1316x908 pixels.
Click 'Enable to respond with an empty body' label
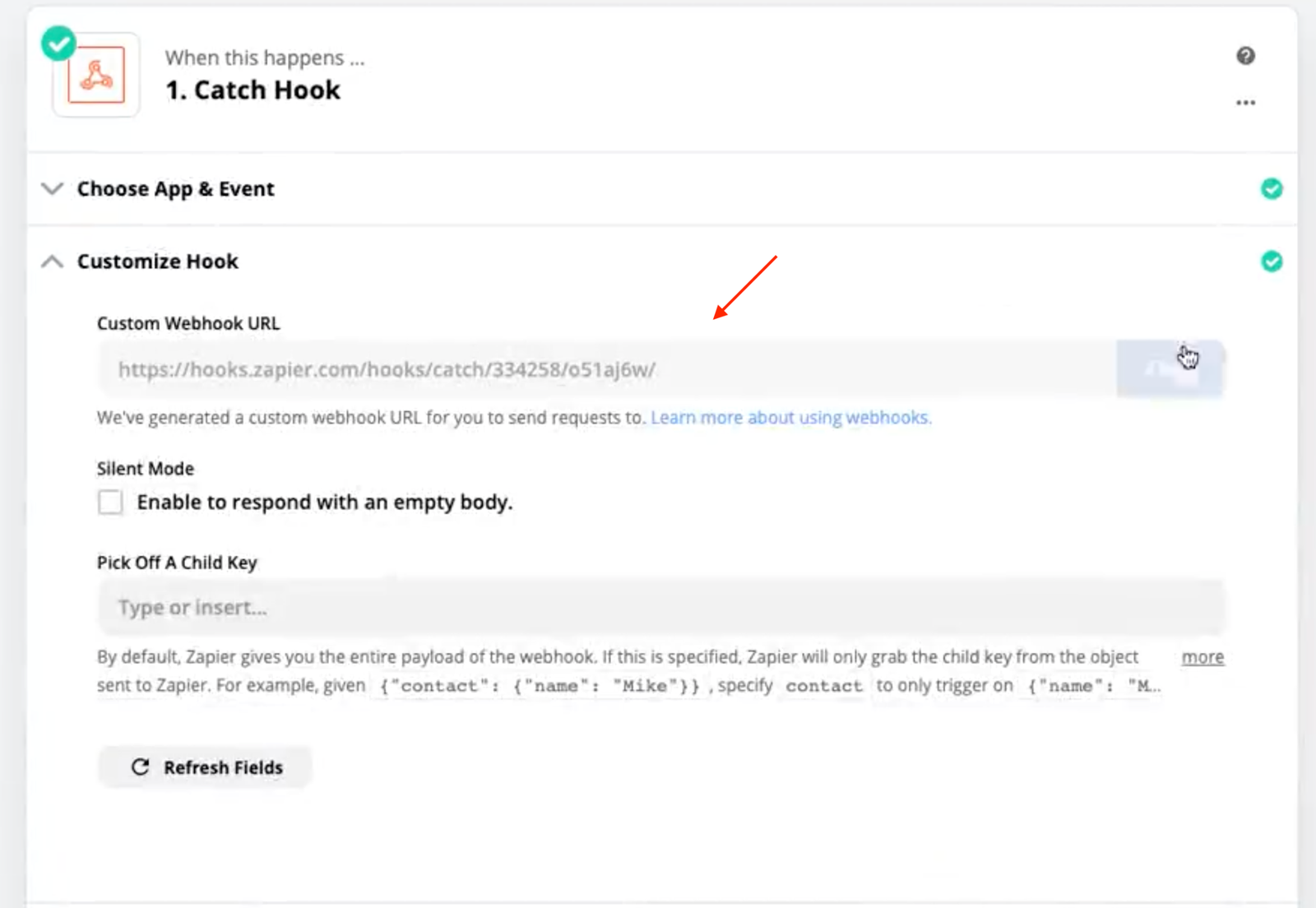(324, 503)
